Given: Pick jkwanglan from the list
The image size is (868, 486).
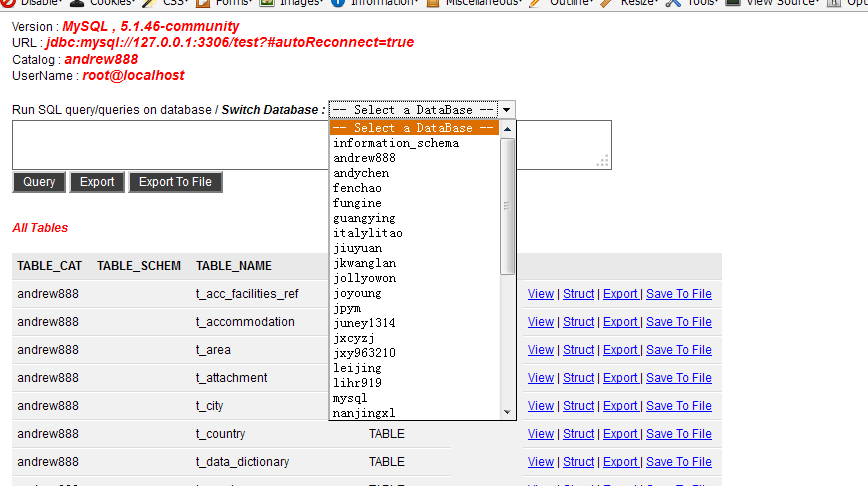Looking at the screenshot, I should tap(414, 263).
